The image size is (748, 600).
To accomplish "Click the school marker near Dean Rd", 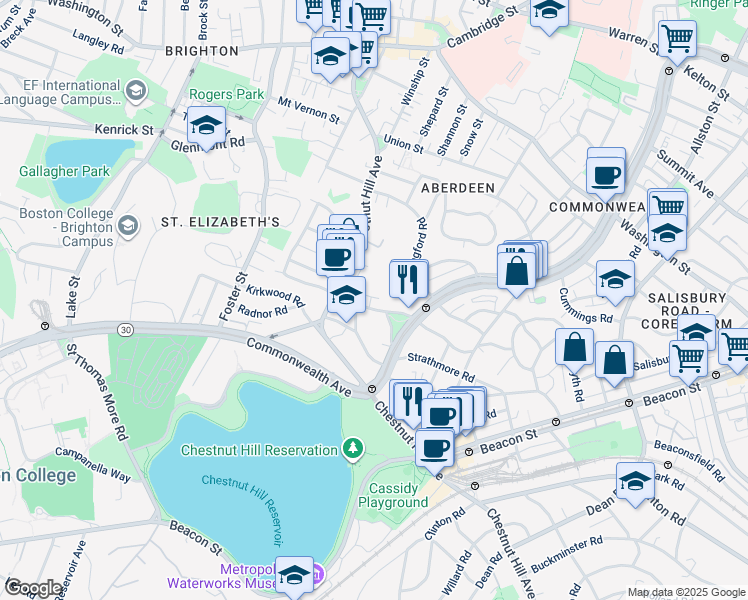I will [635, 482].
